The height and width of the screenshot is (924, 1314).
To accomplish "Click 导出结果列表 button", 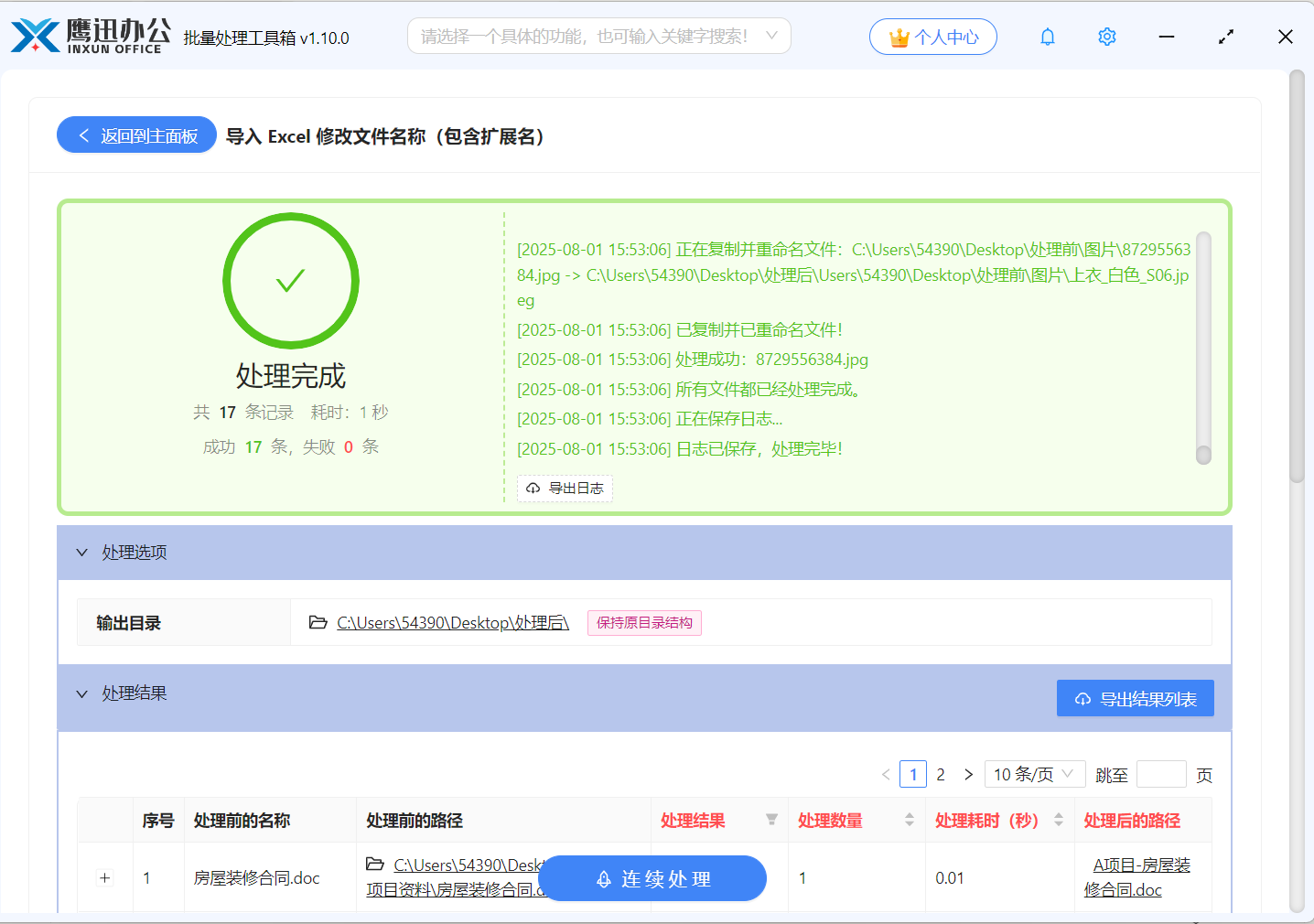I will pyautogui.click(x=1135, y=698).
